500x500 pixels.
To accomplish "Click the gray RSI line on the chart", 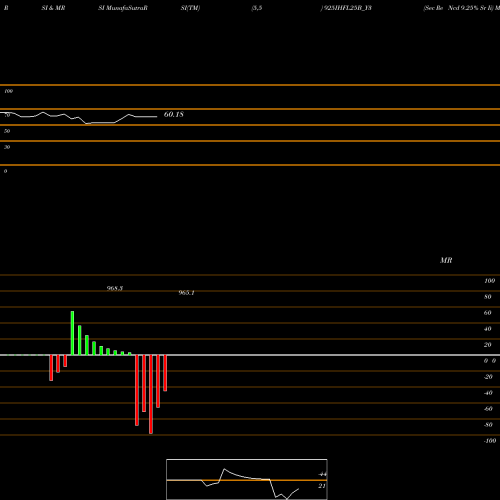I will pyautogui.click(x=78, y=118).
